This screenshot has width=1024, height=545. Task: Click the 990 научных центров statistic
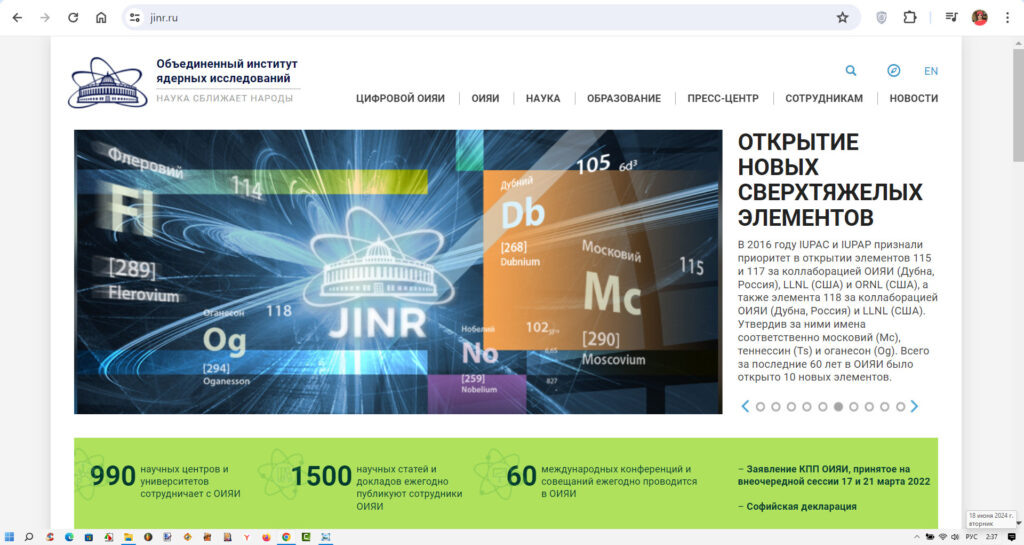tap(165, 481)
